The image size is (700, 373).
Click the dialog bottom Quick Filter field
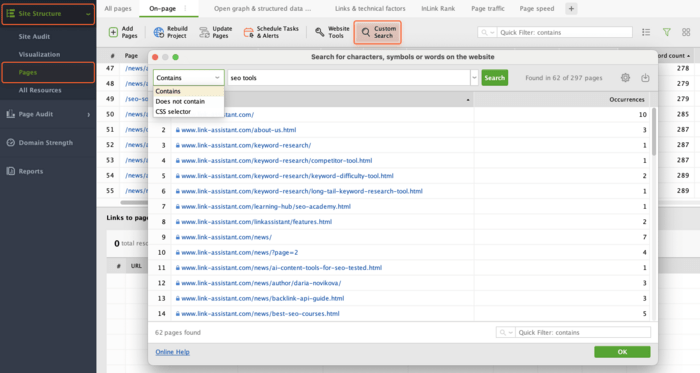click(583, 332)
